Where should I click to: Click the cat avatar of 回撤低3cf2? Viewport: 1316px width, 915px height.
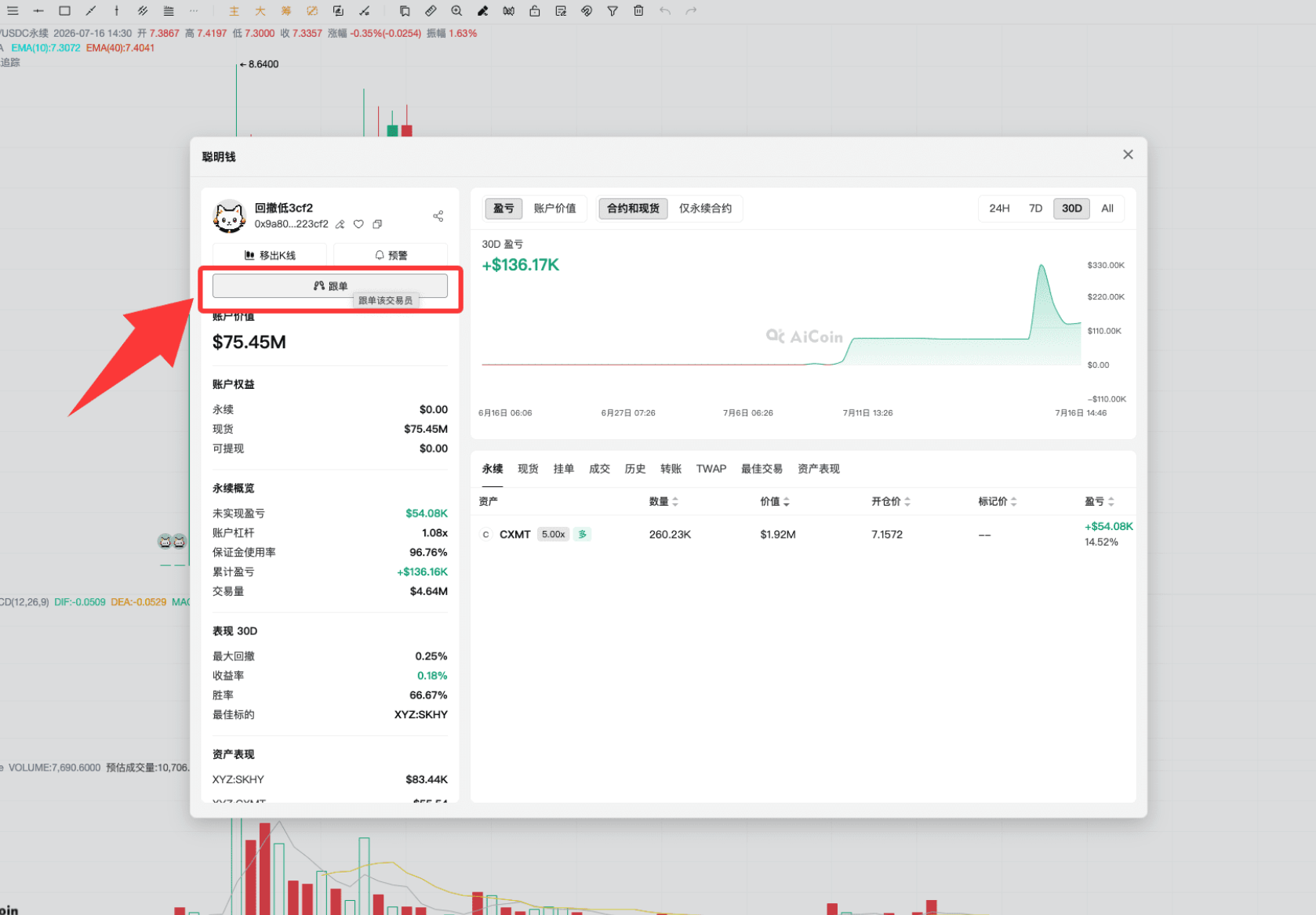click(229, 216)
